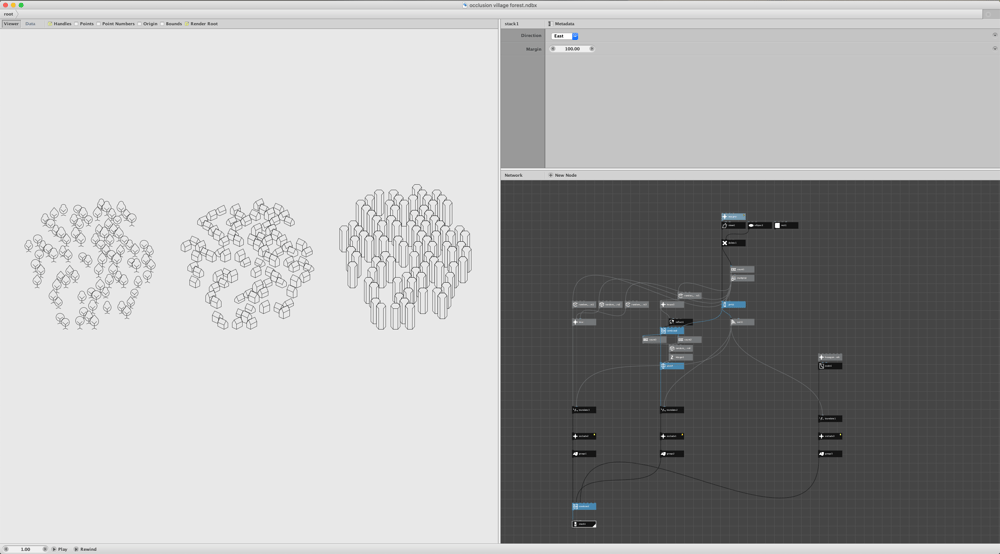Select the rendered stack1 node

(x=584, y=524)
